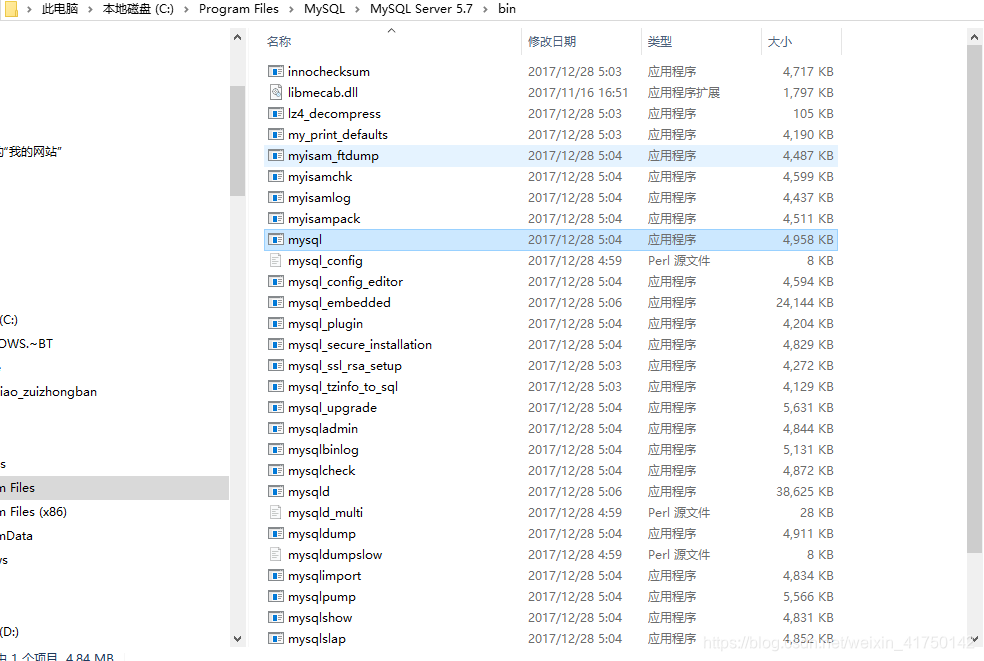Select the mysql_config Perl source file icon
The image size is (984, 661).
pyautogui.click(x=275, y=260)
